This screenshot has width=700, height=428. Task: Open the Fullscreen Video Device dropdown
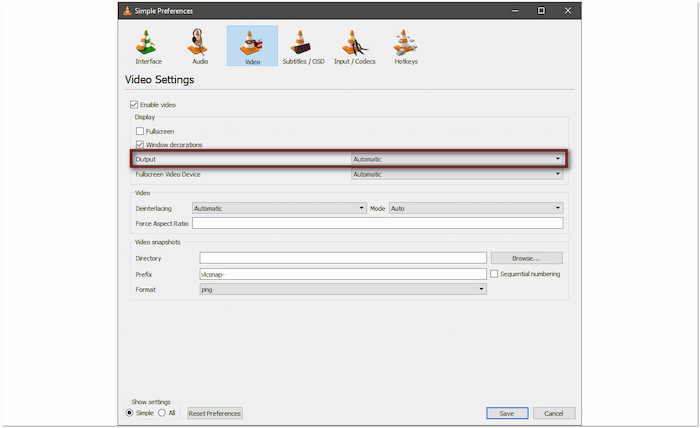pos(457,175)
